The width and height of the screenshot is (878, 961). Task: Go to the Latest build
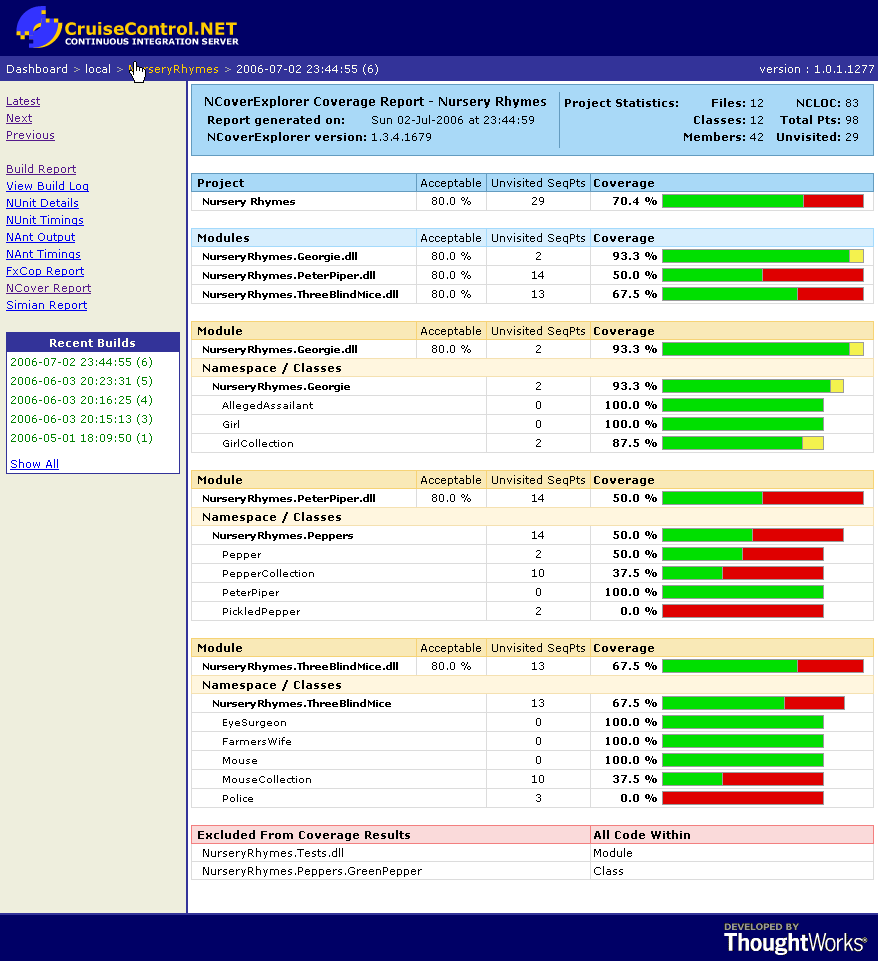23,101
